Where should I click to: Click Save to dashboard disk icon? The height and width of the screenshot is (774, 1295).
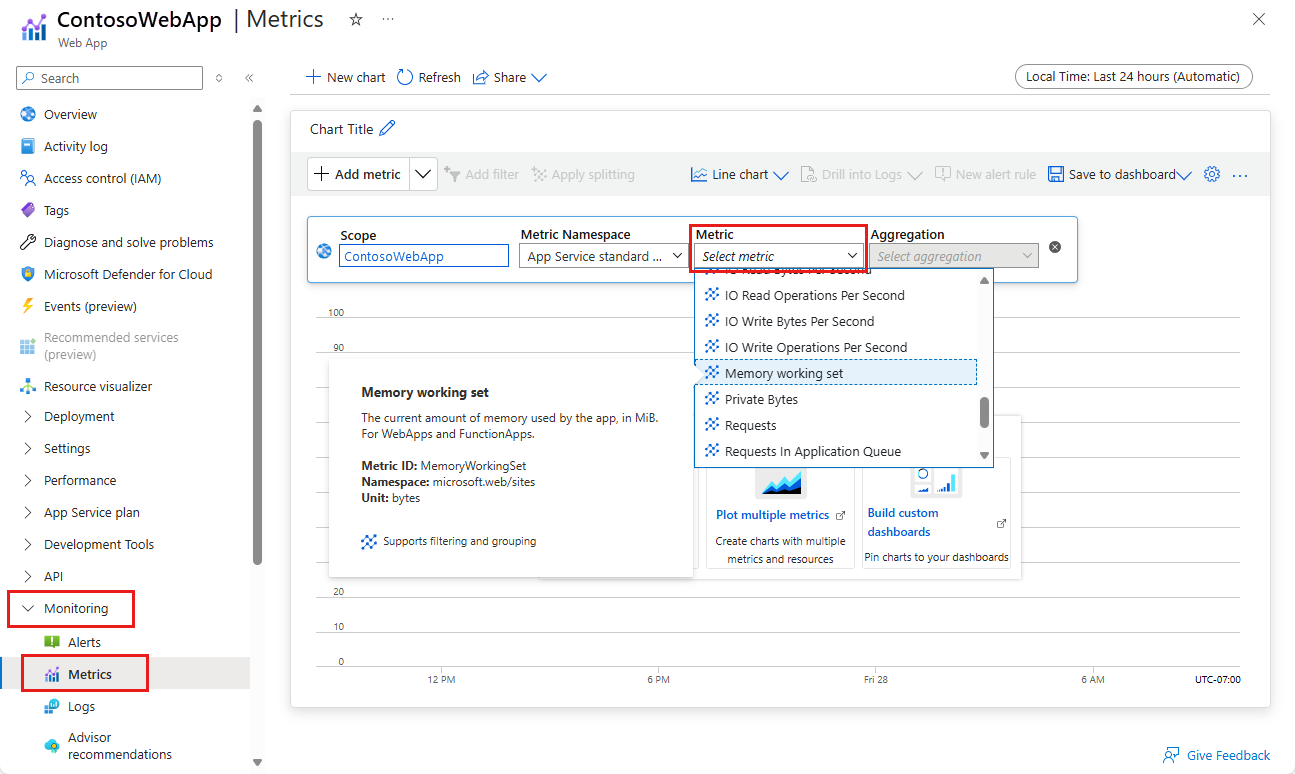pyautogui.click(x=1056, y=174)
